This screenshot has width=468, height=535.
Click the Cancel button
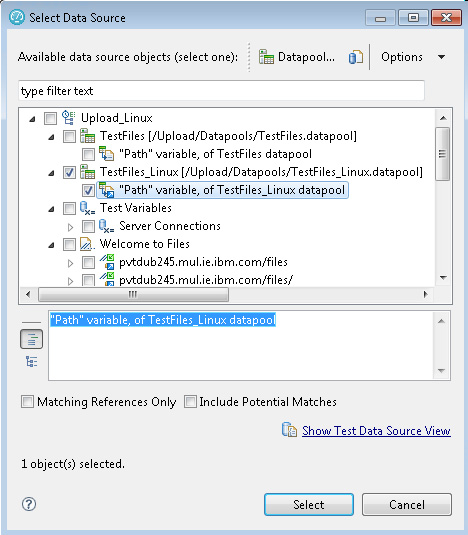pyautogui.click(x=407, y=504)
